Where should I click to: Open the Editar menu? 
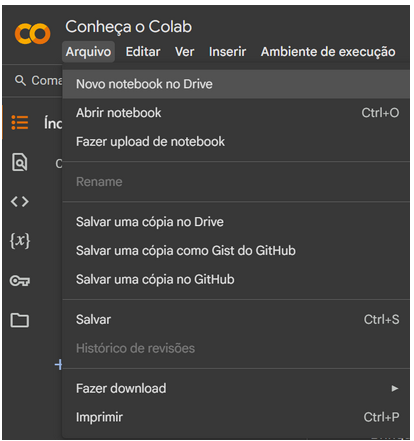[143, 52]
